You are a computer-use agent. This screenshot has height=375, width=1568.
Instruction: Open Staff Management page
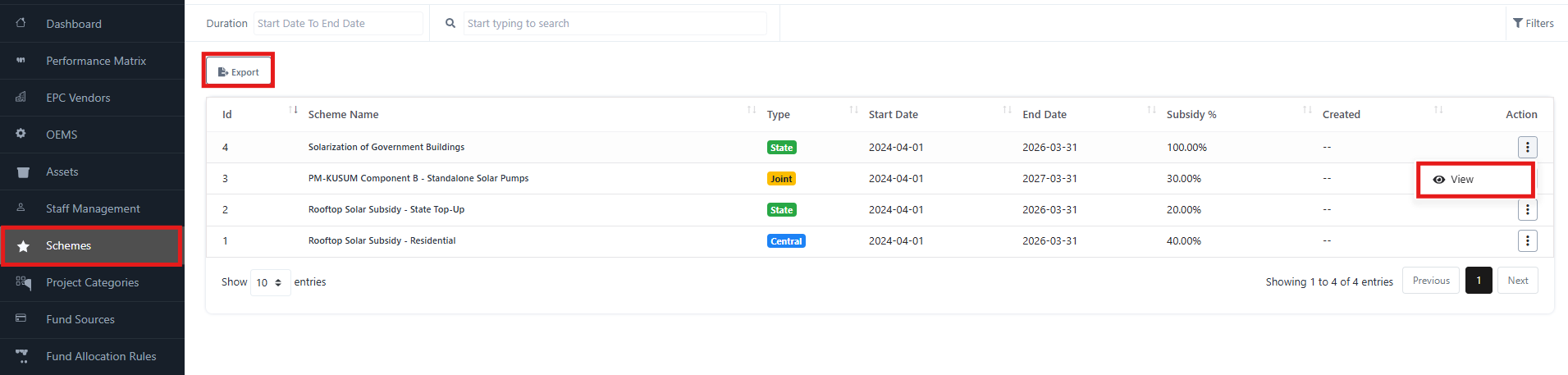pyautogui.click(x=93, y=208)
